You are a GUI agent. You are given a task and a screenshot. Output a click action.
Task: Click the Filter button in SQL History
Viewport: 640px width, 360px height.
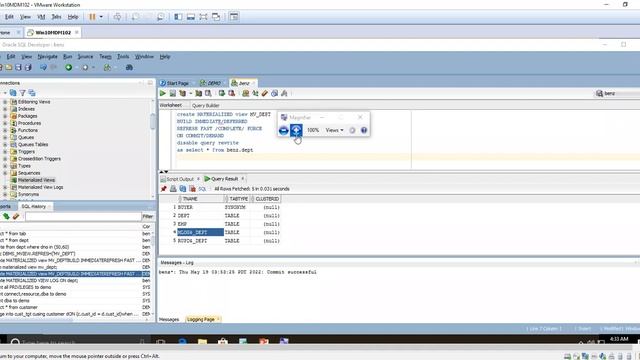pyautogui.click(x=148, y=216)
